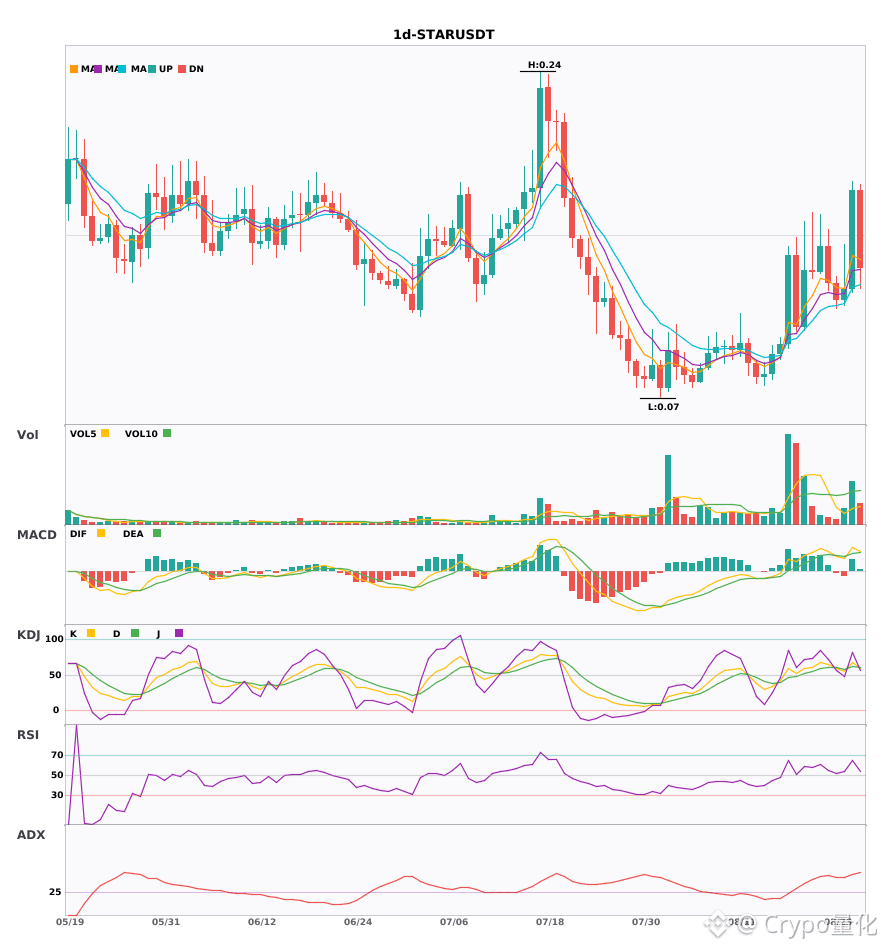Click the 07/06 date label

454,922
